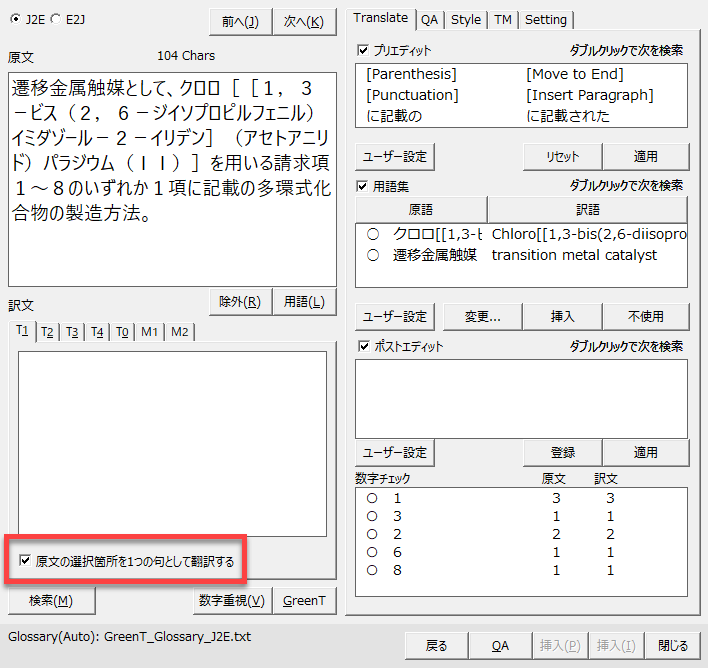Open the TM tab
This screenshot has height=668, width=708.
(502, 19)
